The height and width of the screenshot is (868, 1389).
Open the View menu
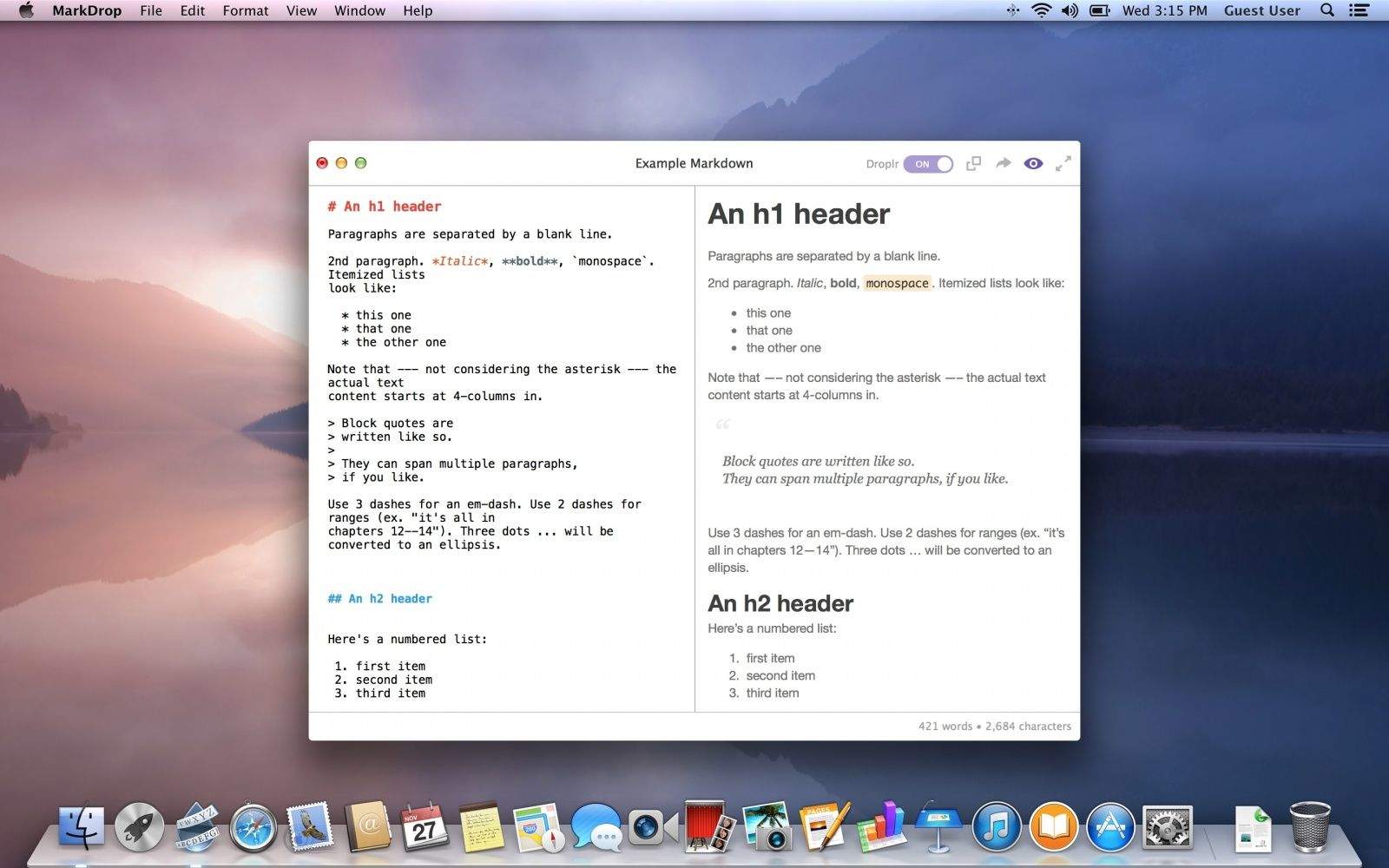tap(301, 10)
